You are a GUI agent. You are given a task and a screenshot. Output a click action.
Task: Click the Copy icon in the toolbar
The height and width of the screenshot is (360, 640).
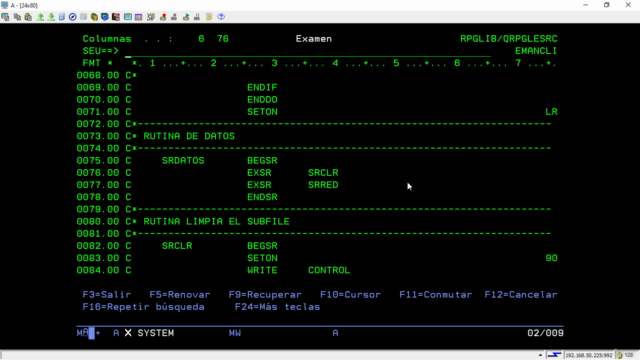pos(17,17)
